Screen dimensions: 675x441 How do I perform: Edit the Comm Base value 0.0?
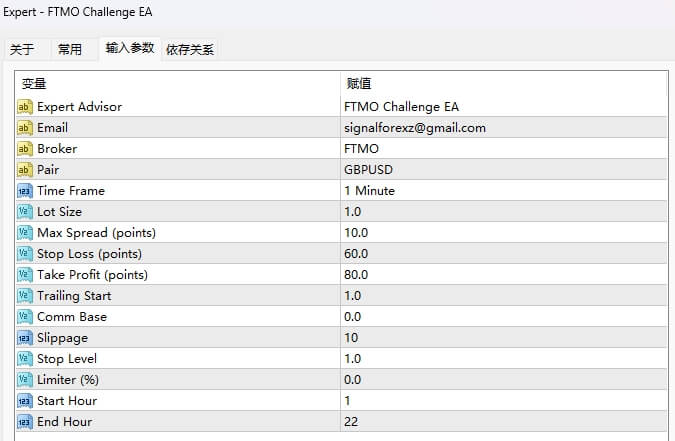tap(353, 317)
